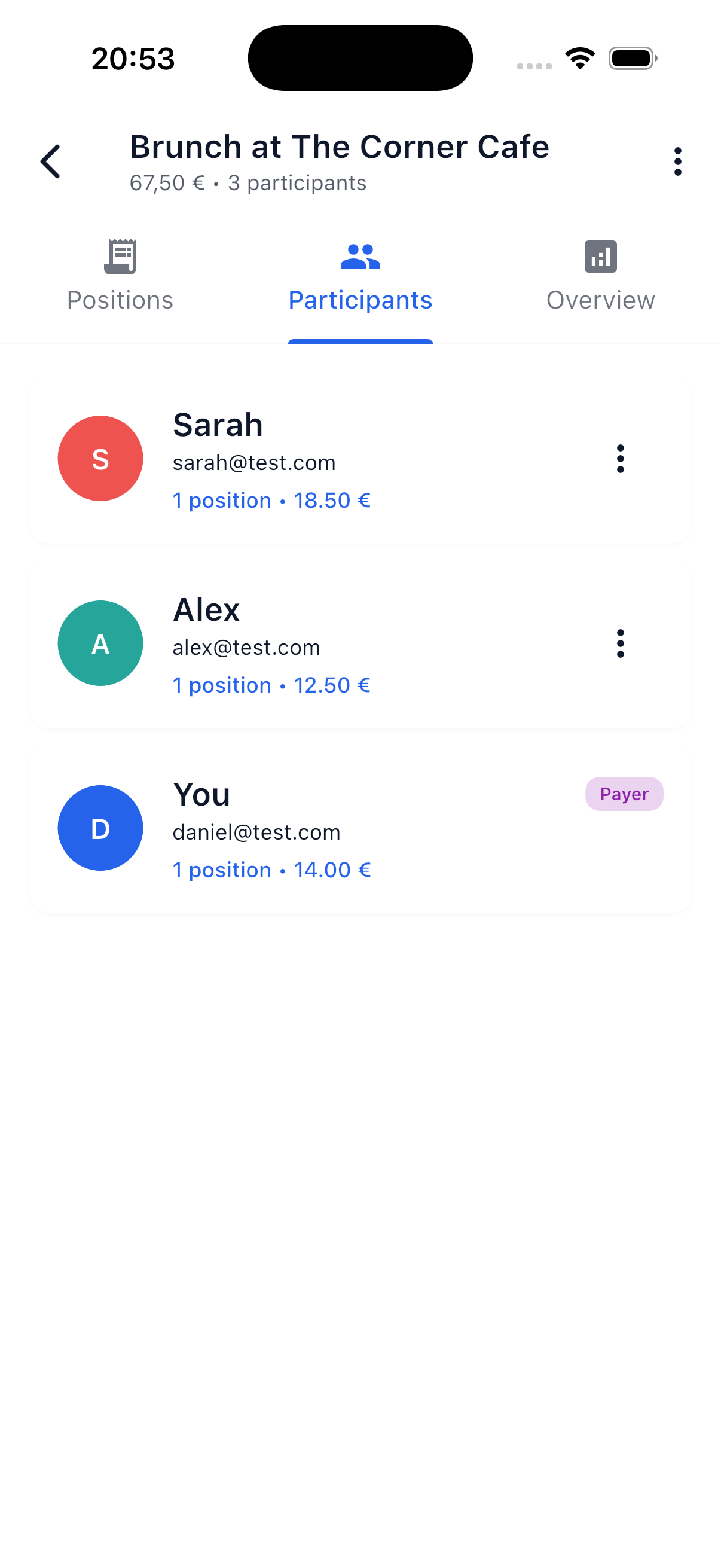
Task: Select Sarah's participant card
Action: tap(360, 459)
